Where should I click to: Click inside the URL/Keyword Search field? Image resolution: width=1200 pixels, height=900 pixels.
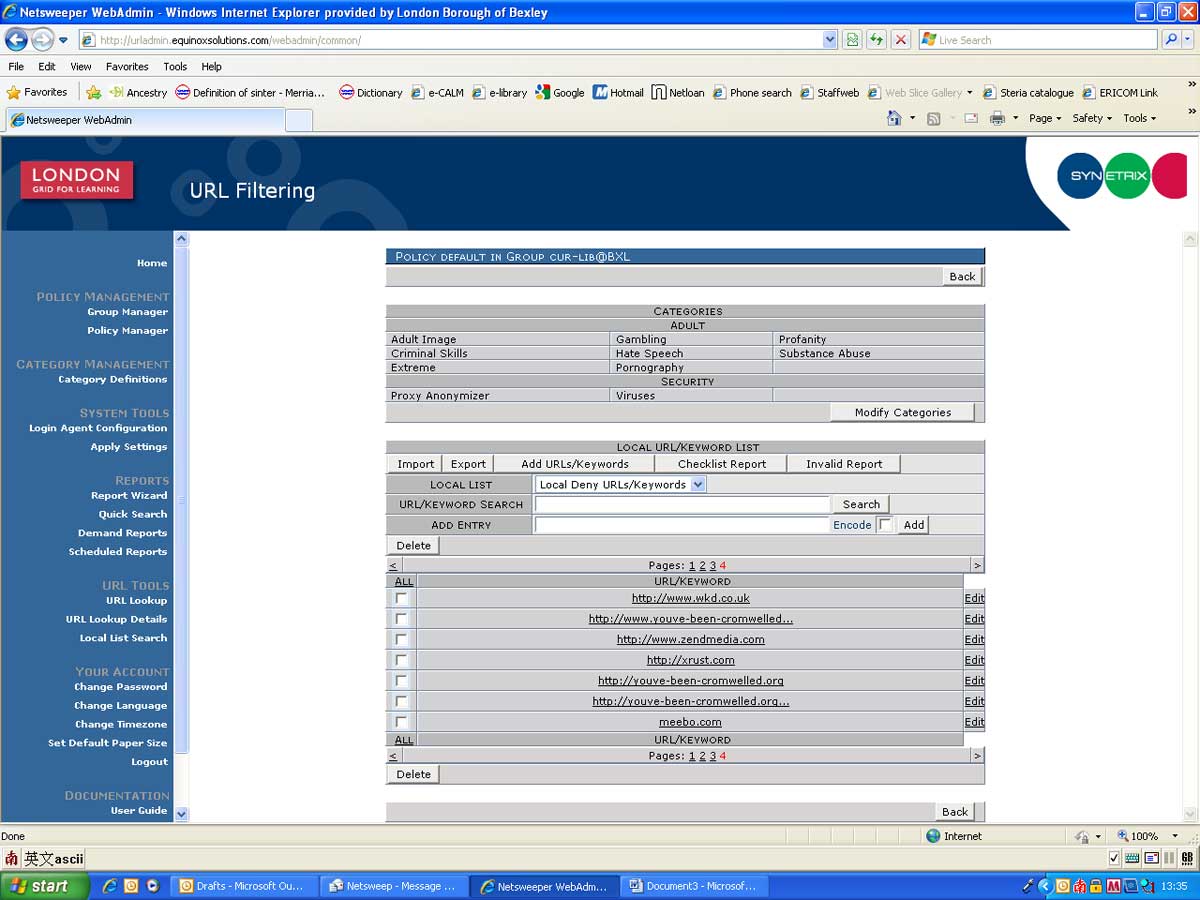[683, 504]
